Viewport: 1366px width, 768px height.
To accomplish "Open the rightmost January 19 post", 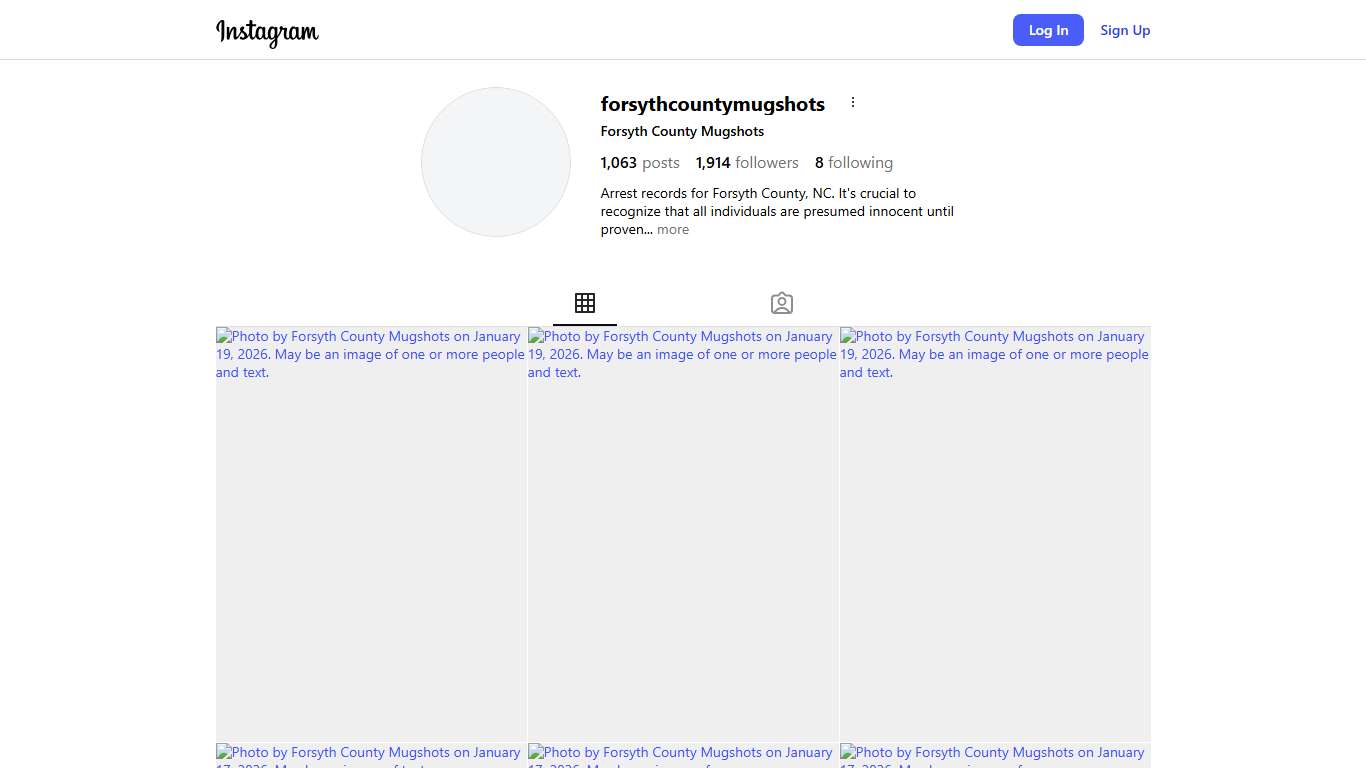I will pyautogui.click(x=995, y=533).
